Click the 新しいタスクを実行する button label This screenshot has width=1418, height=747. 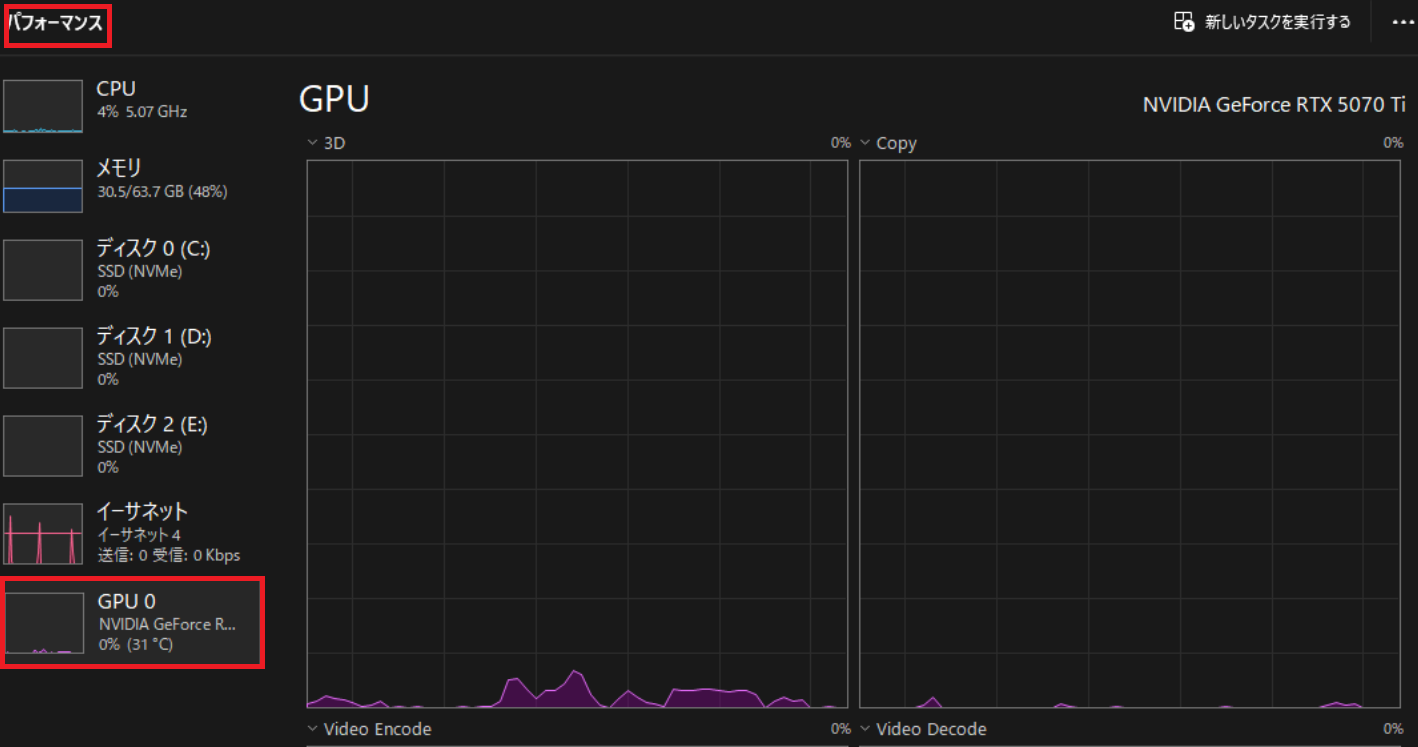coord(1277,22)
